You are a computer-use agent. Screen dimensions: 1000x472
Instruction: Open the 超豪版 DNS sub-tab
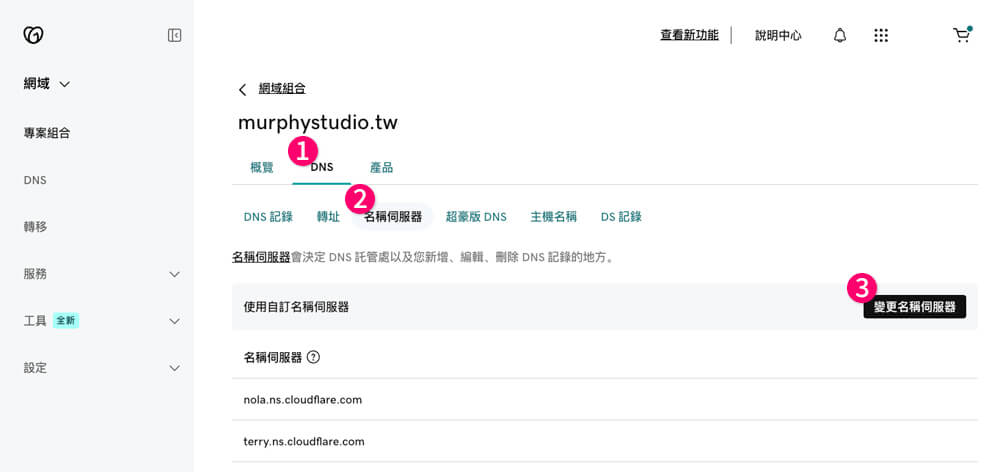point(476,217)
